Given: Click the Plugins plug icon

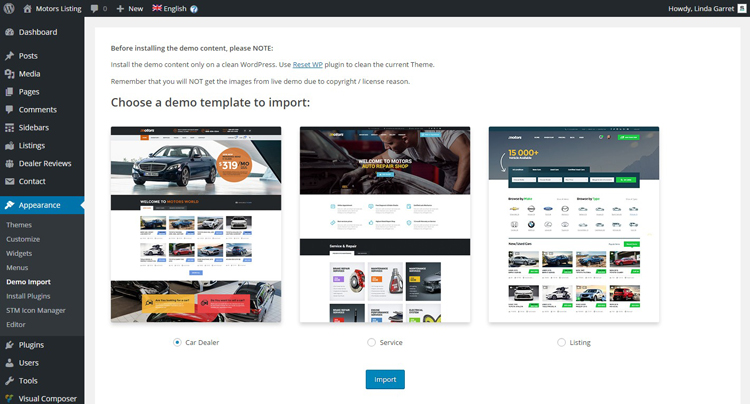Looking at the screenshot, I should [10, 345].
